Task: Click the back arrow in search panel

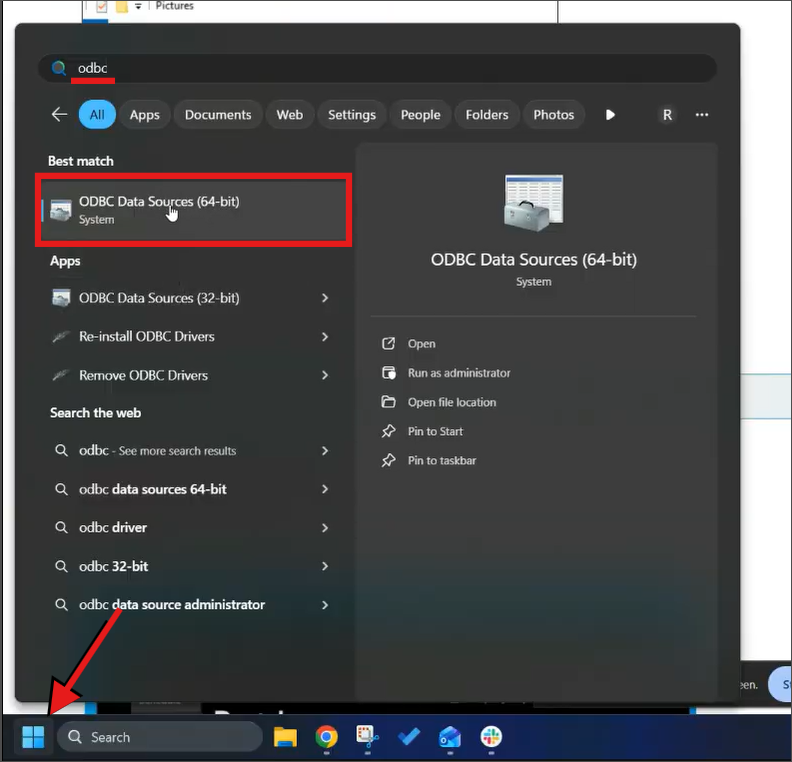Action: pos(59,114)
